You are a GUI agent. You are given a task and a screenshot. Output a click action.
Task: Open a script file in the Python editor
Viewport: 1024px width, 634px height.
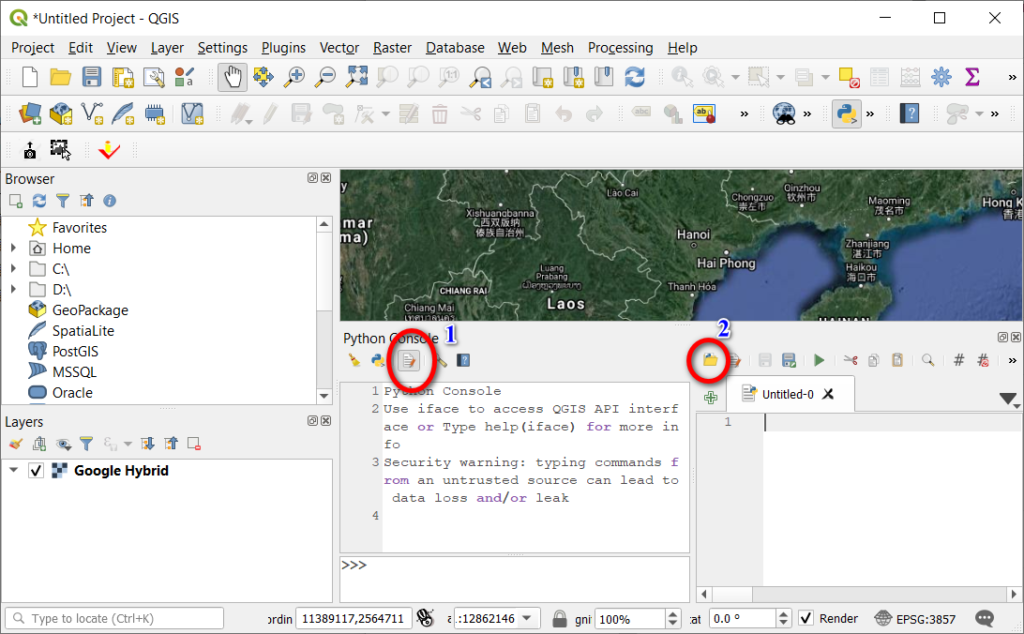tap(708, 361)
